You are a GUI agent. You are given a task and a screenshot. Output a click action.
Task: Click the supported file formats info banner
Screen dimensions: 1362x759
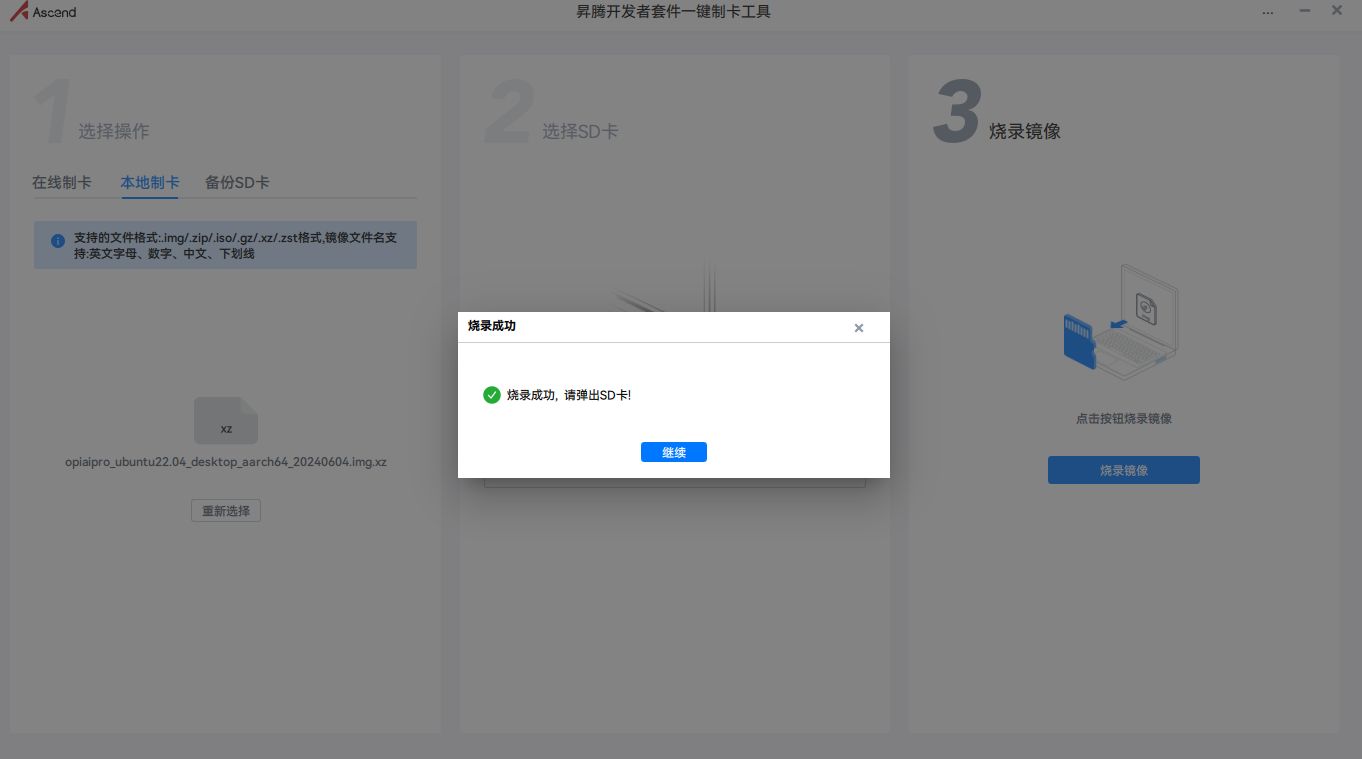(225, 244)
